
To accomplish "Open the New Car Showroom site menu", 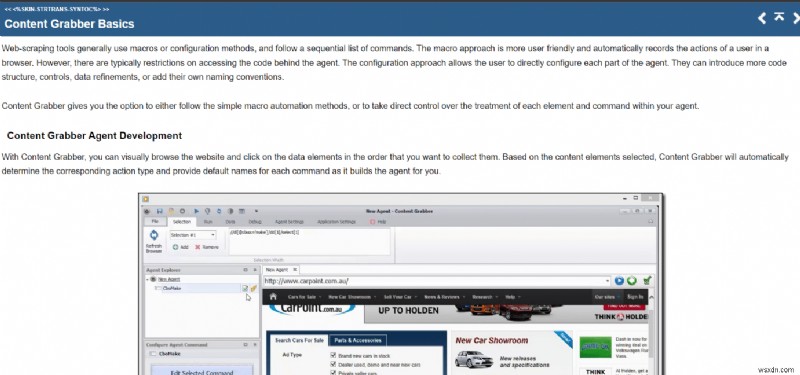I will coord(352,296).
